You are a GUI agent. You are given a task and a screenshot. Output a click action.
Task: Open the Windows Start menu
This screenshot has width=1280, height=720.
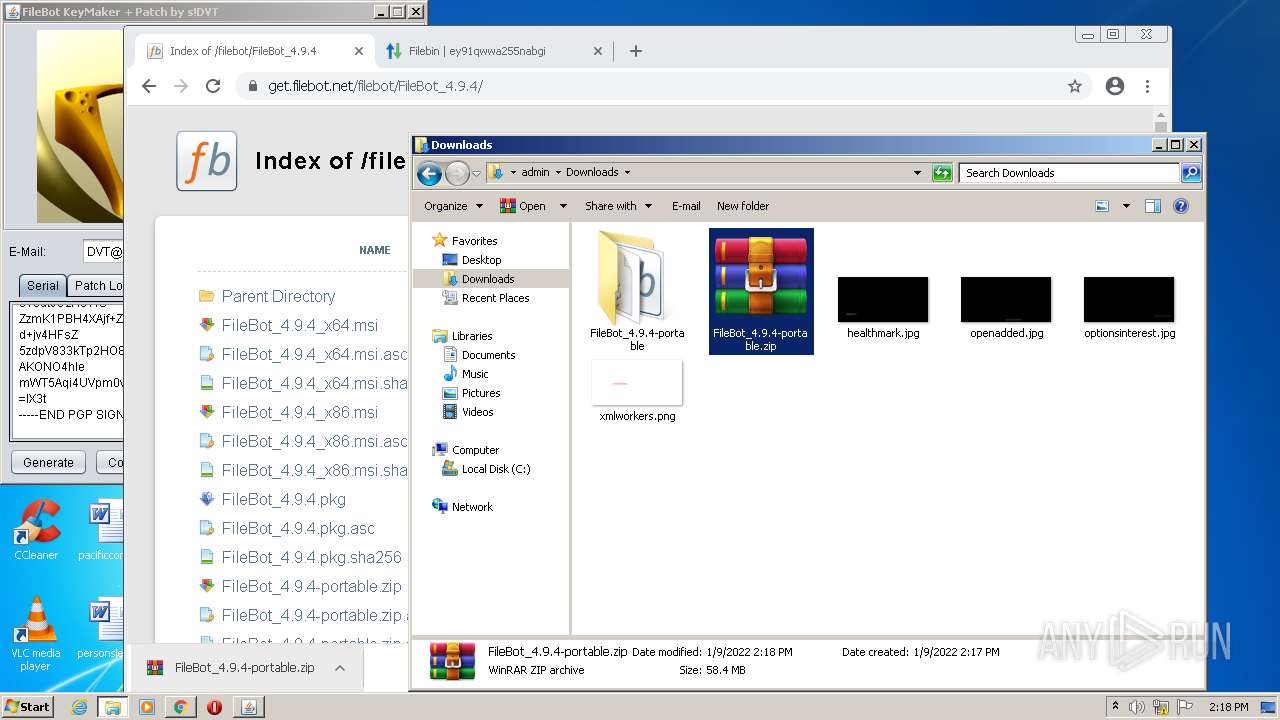click(x=27, y=706)
